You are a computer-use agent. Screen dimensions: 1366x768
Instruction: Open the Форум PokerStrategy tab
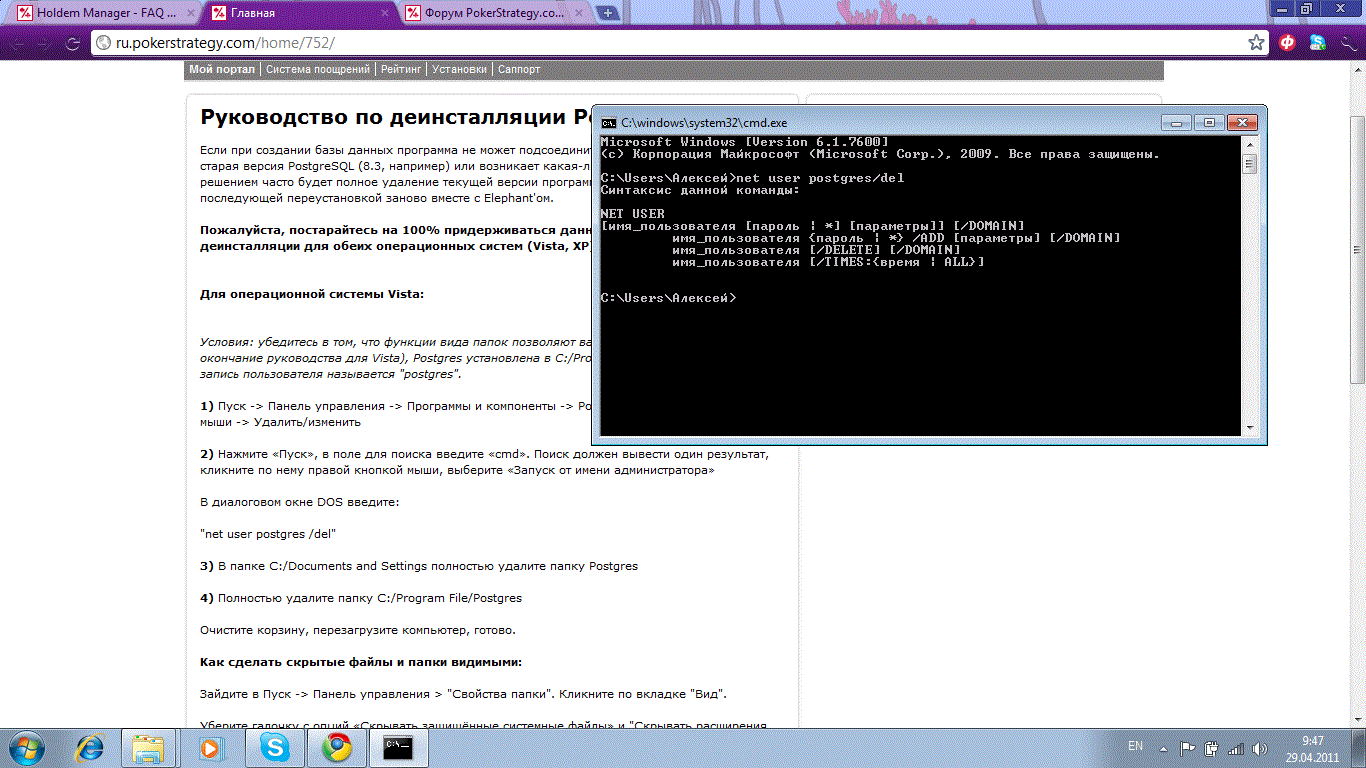497,13
